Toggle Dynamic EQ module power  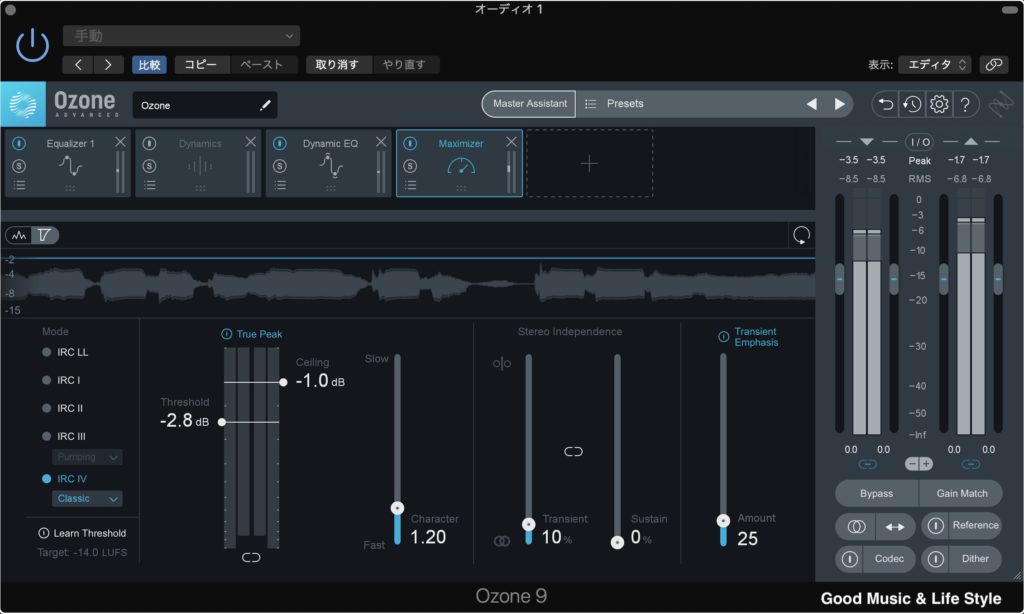(280, 143)
